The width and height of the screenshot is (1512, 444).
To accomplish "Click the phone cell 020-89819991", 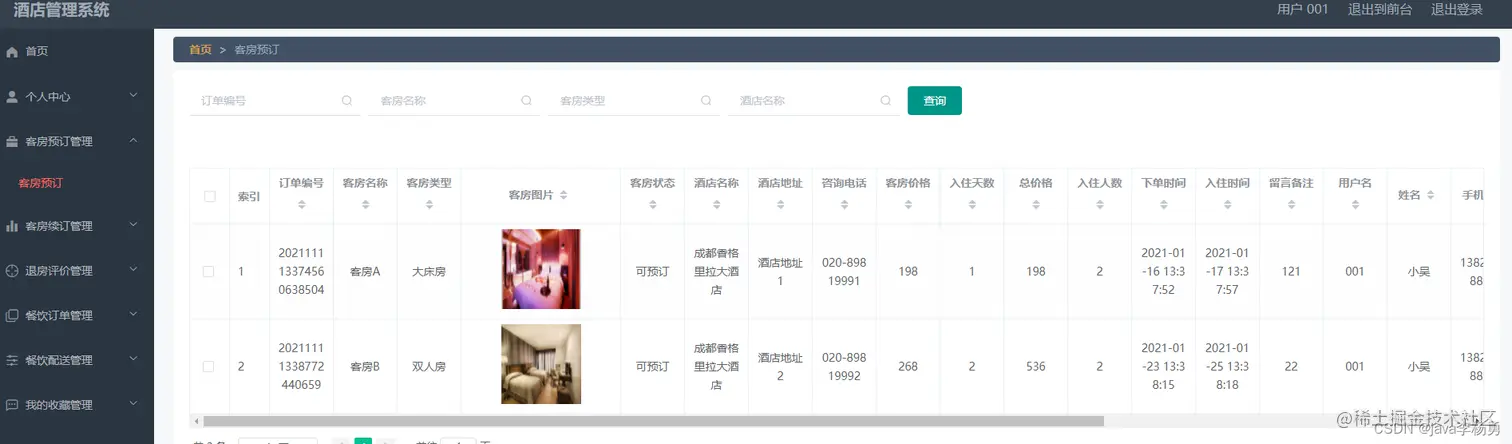I will [x=844, y=271].
